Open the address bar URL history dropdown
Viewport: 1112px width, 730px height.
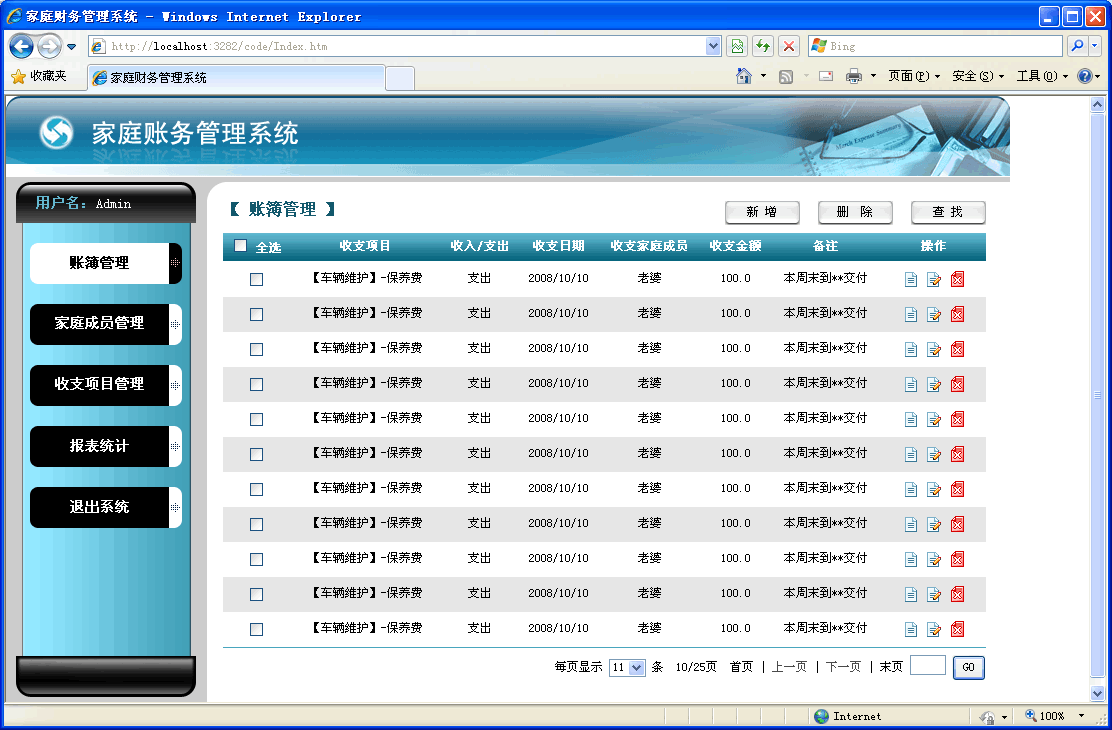click(713, 46)
